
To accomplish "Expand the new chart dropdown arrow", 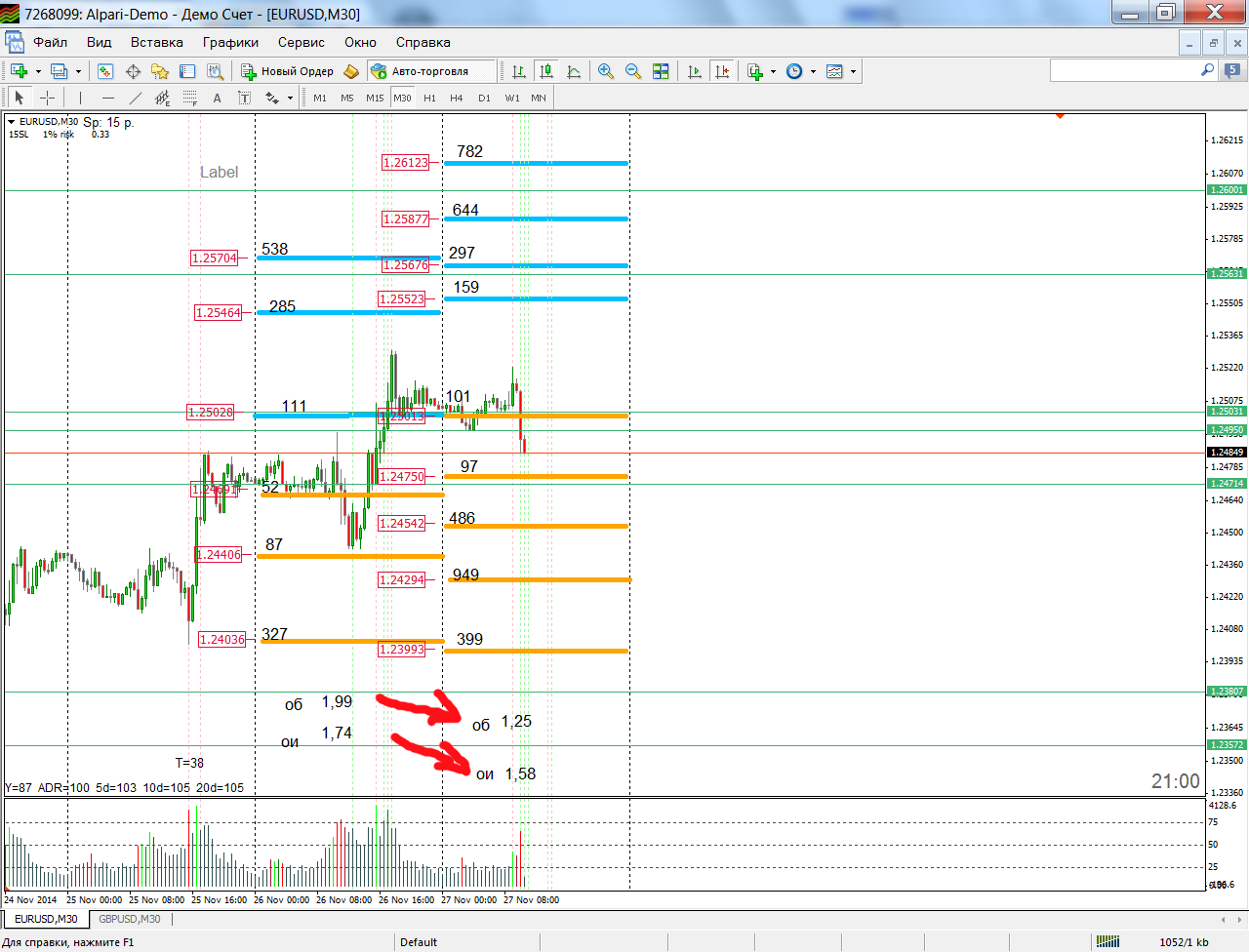I will [x=38, y=71].
